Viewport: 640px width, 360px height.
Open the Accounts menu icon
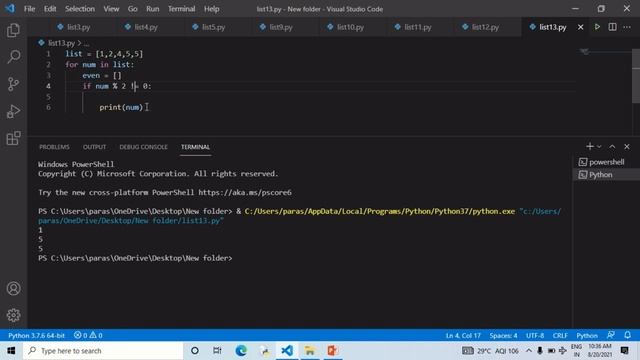(x=13, y=289)
